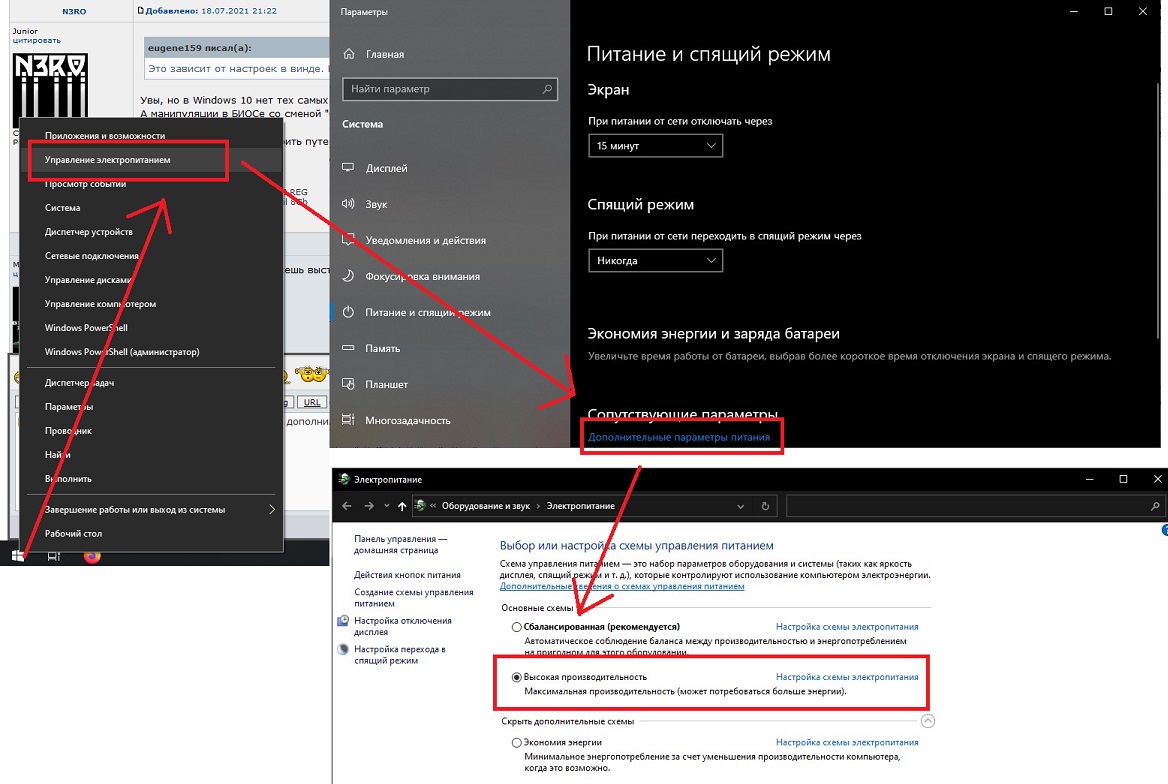1168x784 pixels.
Task: Click the Up arrow in Электропитание navigation bar
Action: click(x=402, y=506)
